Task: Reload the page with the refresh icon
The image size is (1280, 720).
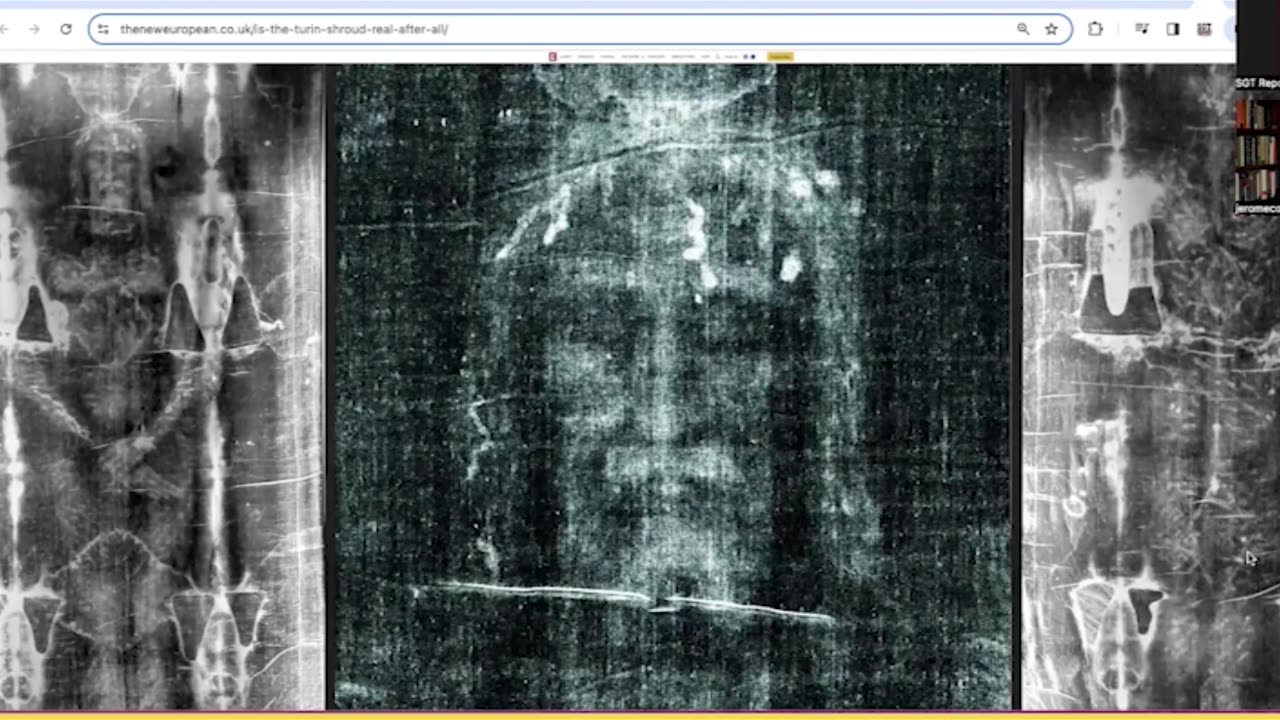Action: click(x=66, y=29)
